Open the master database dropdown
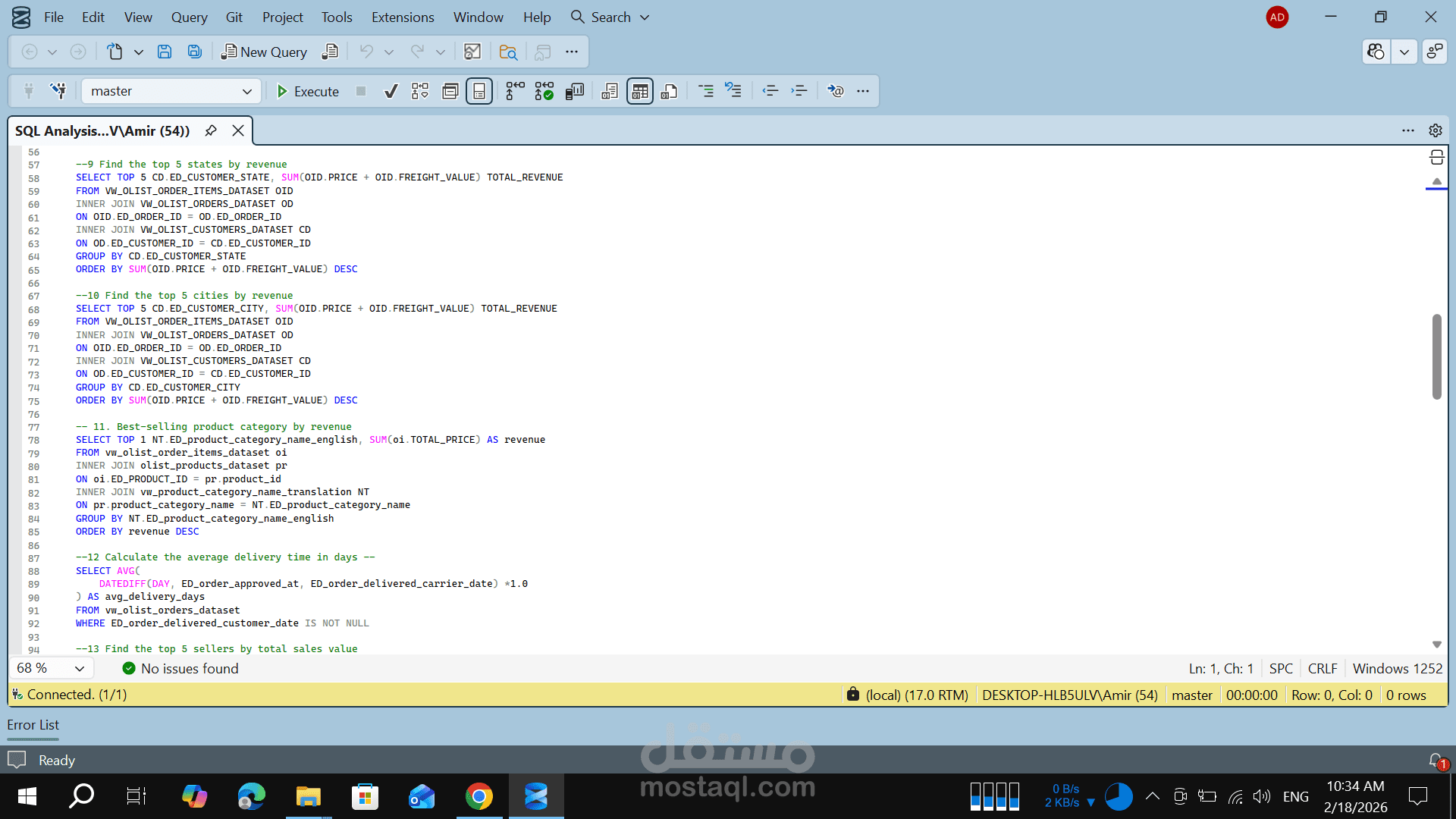 tap(171, 91)
